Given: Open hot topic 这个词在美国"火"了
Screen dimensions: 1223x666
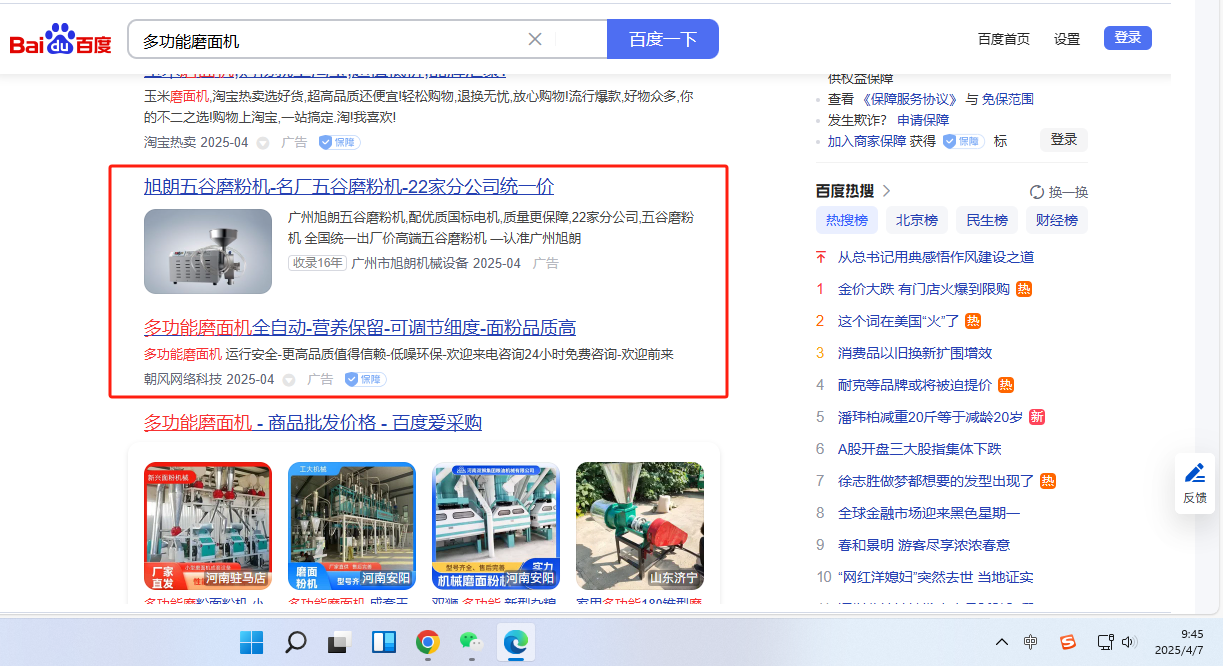Looking at the screenshot, I should 899,321.
